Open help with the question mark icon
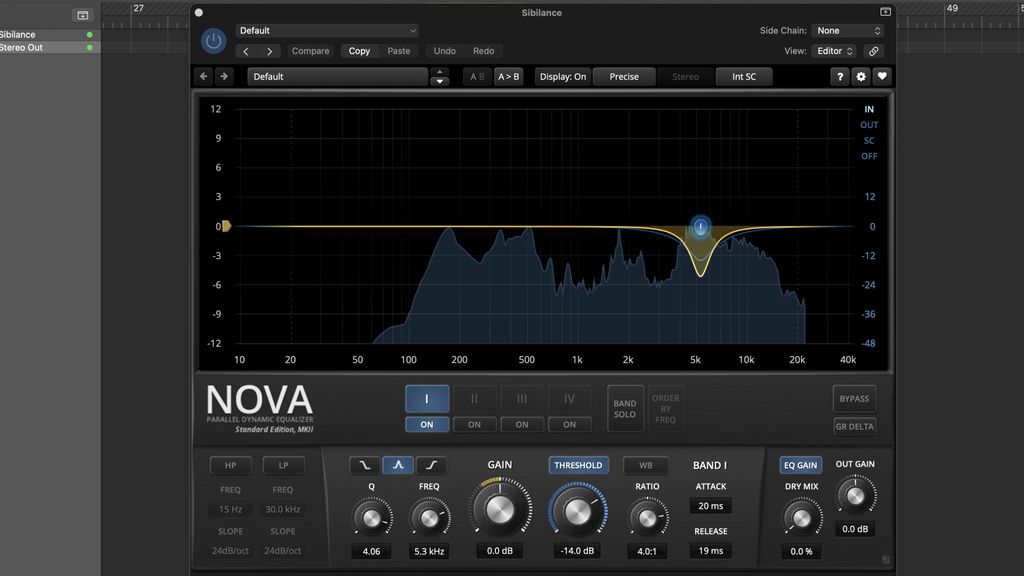The width and height of the screenshot is (1024, 576). tap(839, 76)
